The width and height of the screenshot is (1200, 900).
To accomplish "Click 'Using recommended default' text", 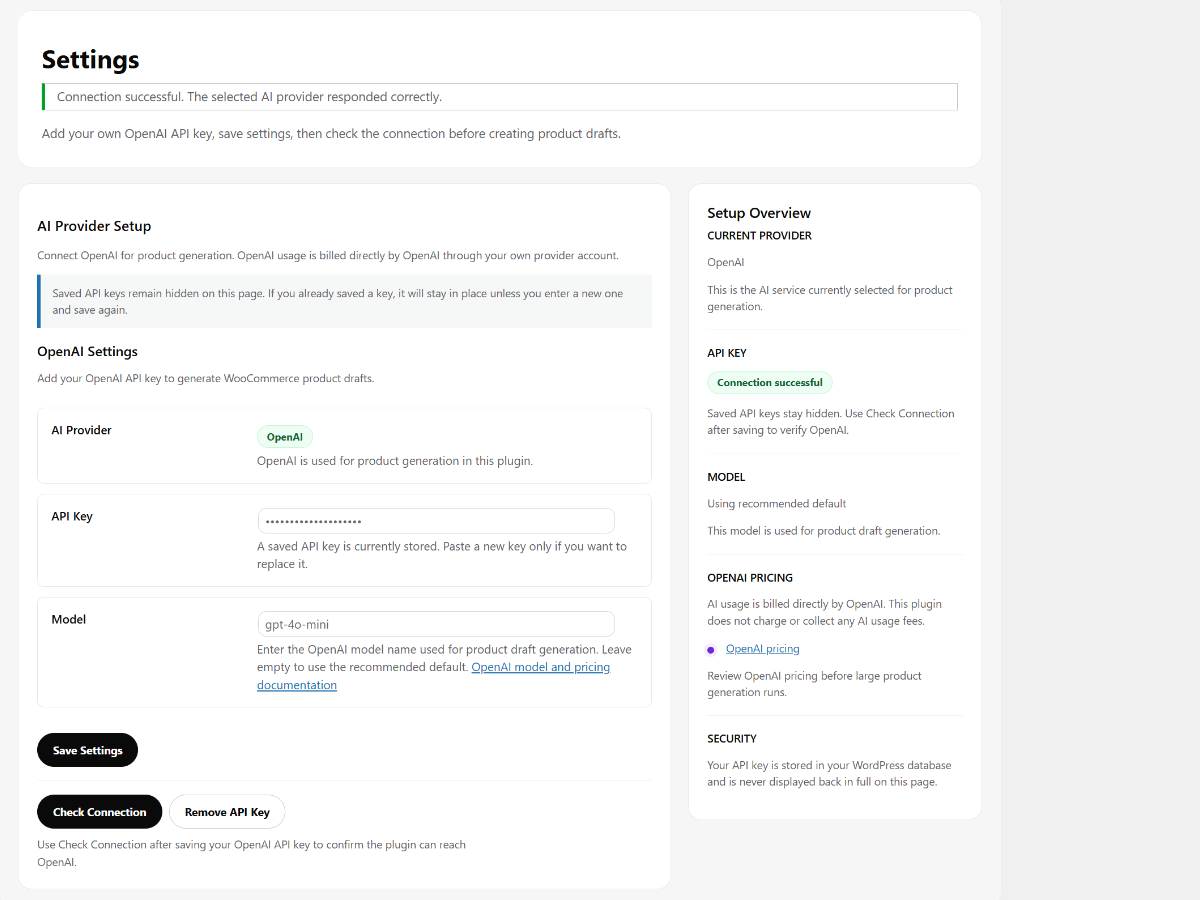I will (777, 504).
